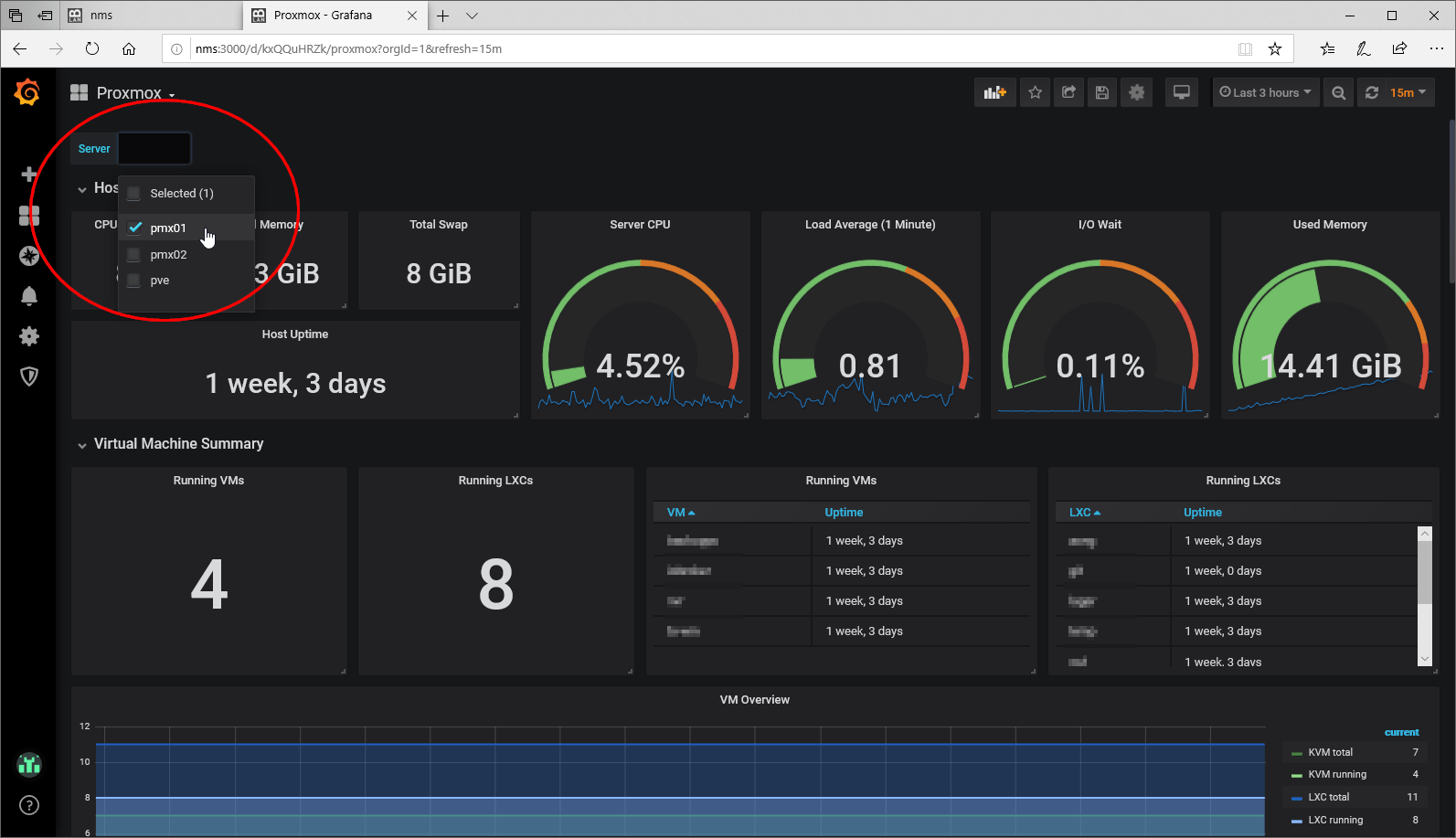The height and width of the screenshot is (838, 1456).
Task: Click the Load Average (1 Minute) title
Action: 870,225
